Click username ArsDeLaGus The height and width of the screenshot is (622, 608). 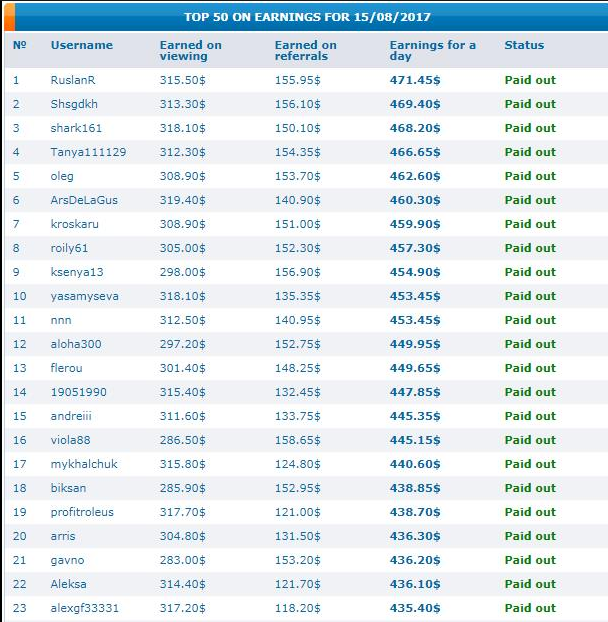[x=84, y=200]
